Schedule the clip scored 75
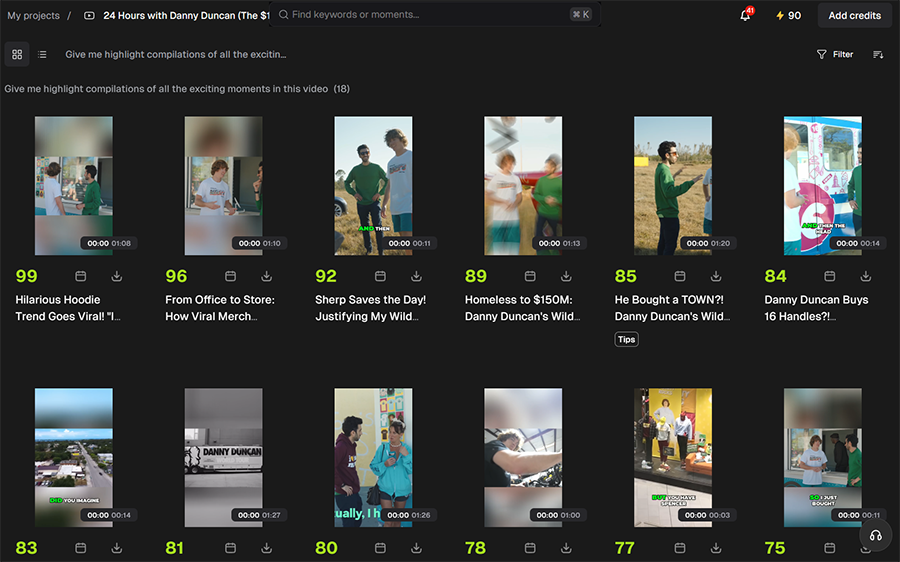The width and height of the screenshot is (900, 562). click(830, 548)
